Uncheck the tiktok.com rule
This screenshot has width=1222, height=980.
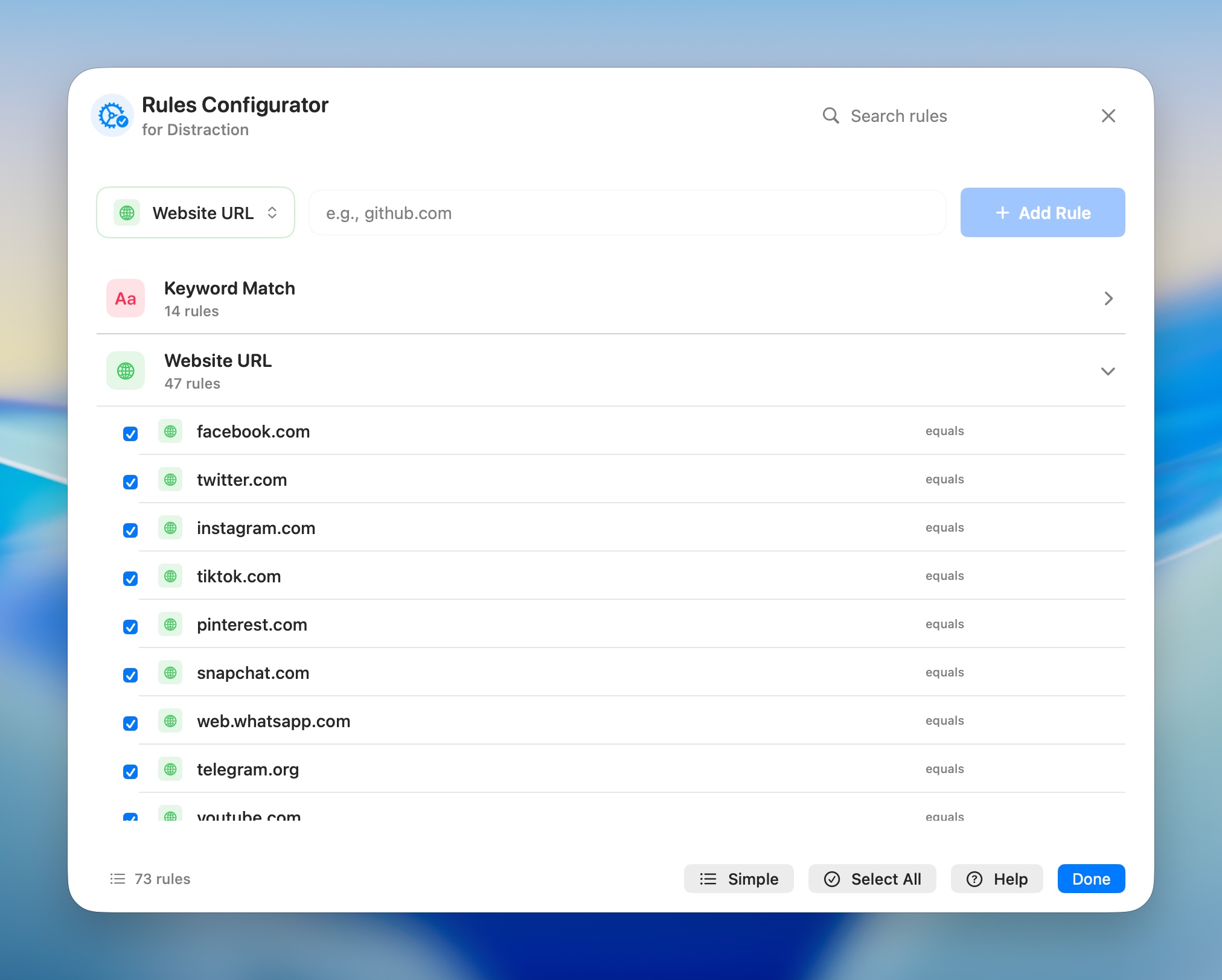pos(130,578)
